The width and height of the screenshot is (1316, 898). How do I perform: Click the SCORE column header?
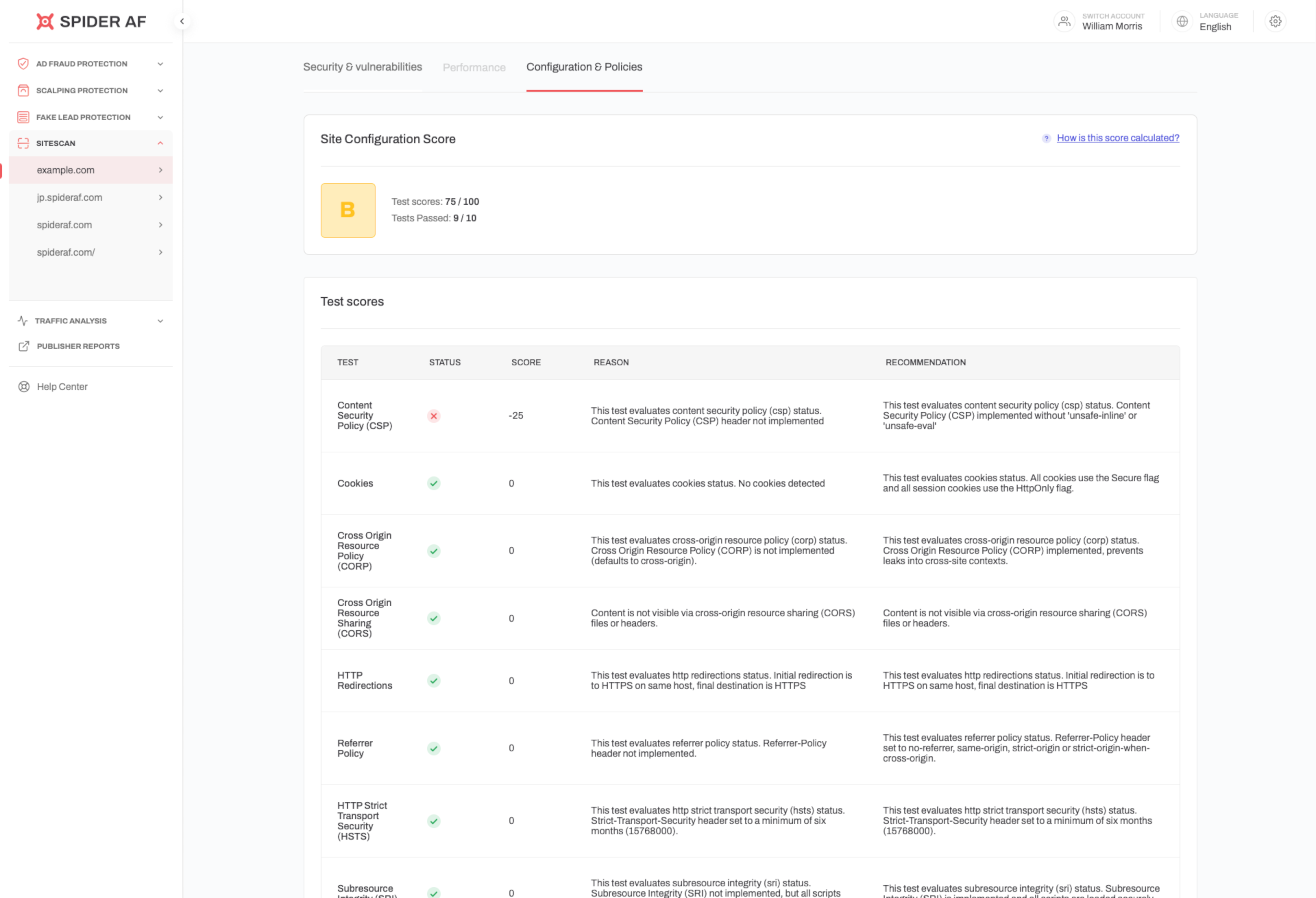click(x=526, y=362)
